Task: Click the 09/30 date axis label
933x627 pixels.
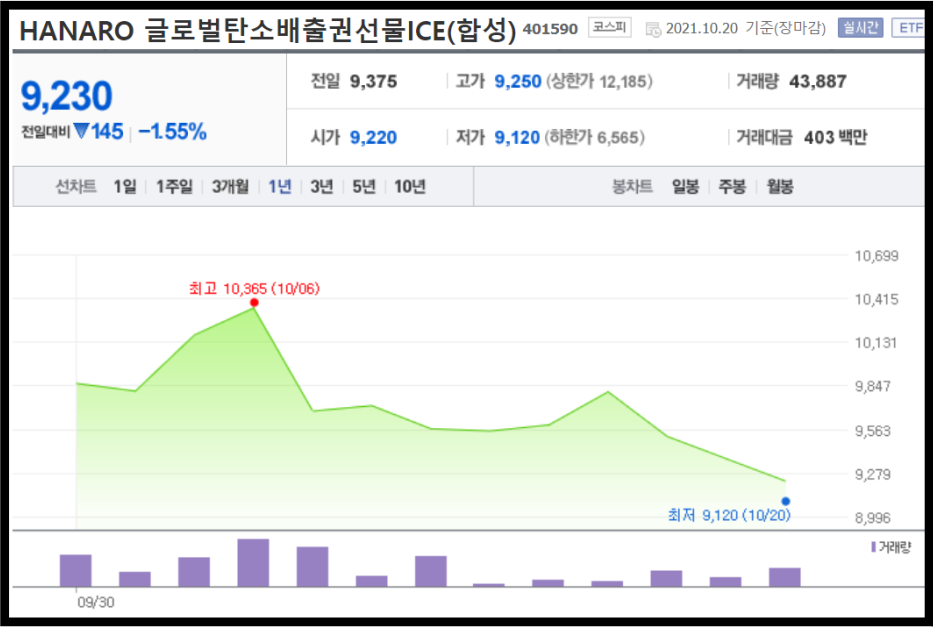Action: 96,603
